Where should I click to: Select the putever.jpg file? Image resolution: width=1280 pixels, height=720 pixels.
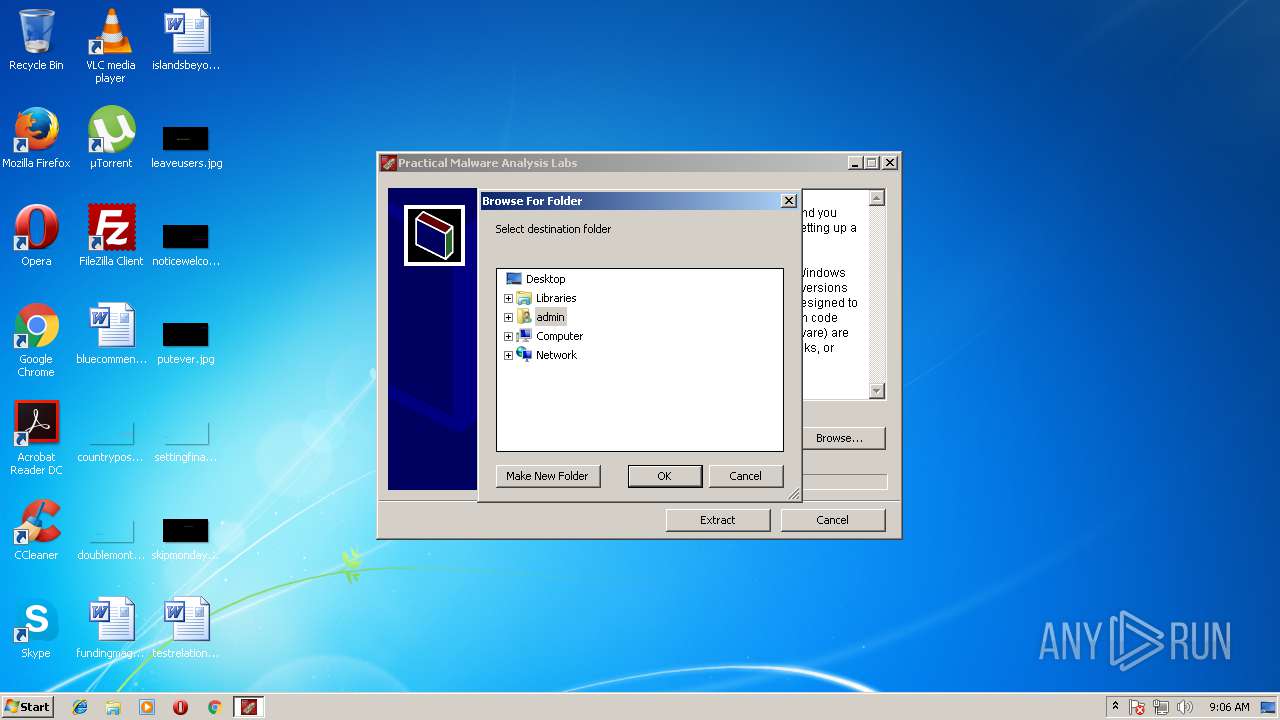tap(186, 341)
